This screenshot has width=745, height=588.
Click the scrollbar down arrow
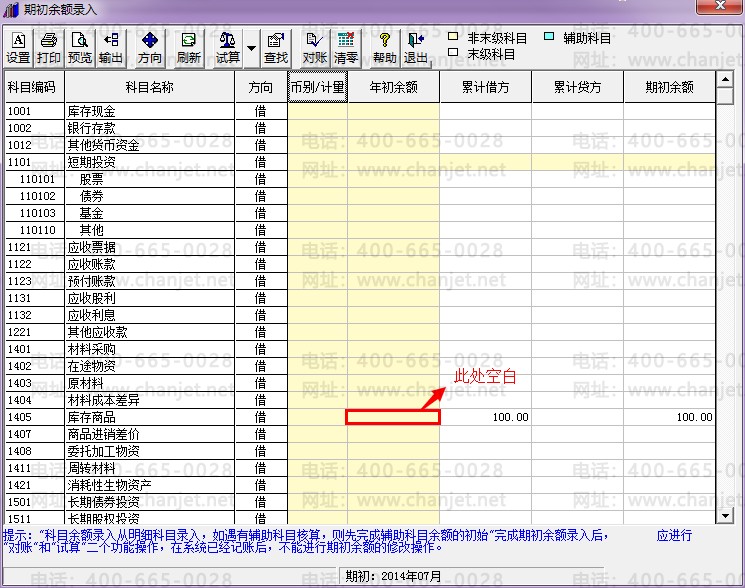tap(725, 515)
